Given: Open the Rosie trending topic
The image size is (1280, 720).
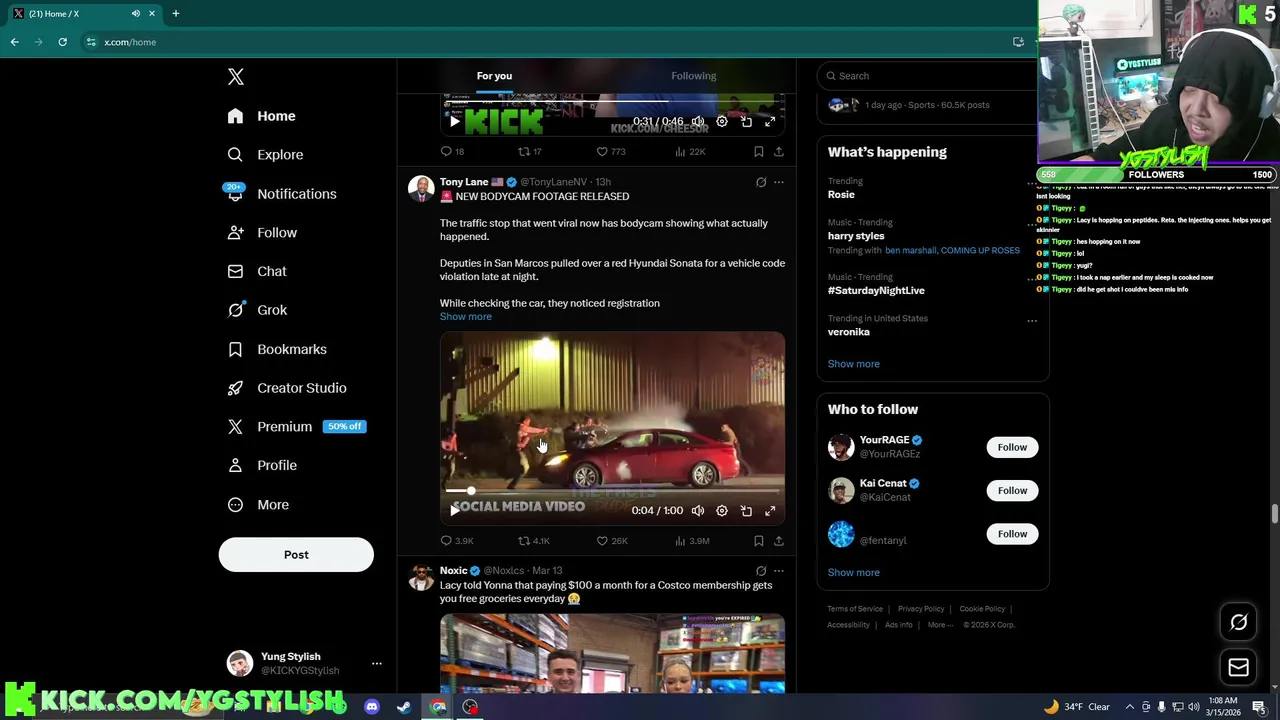Looking at the screenshot, I should coord(841,195).
